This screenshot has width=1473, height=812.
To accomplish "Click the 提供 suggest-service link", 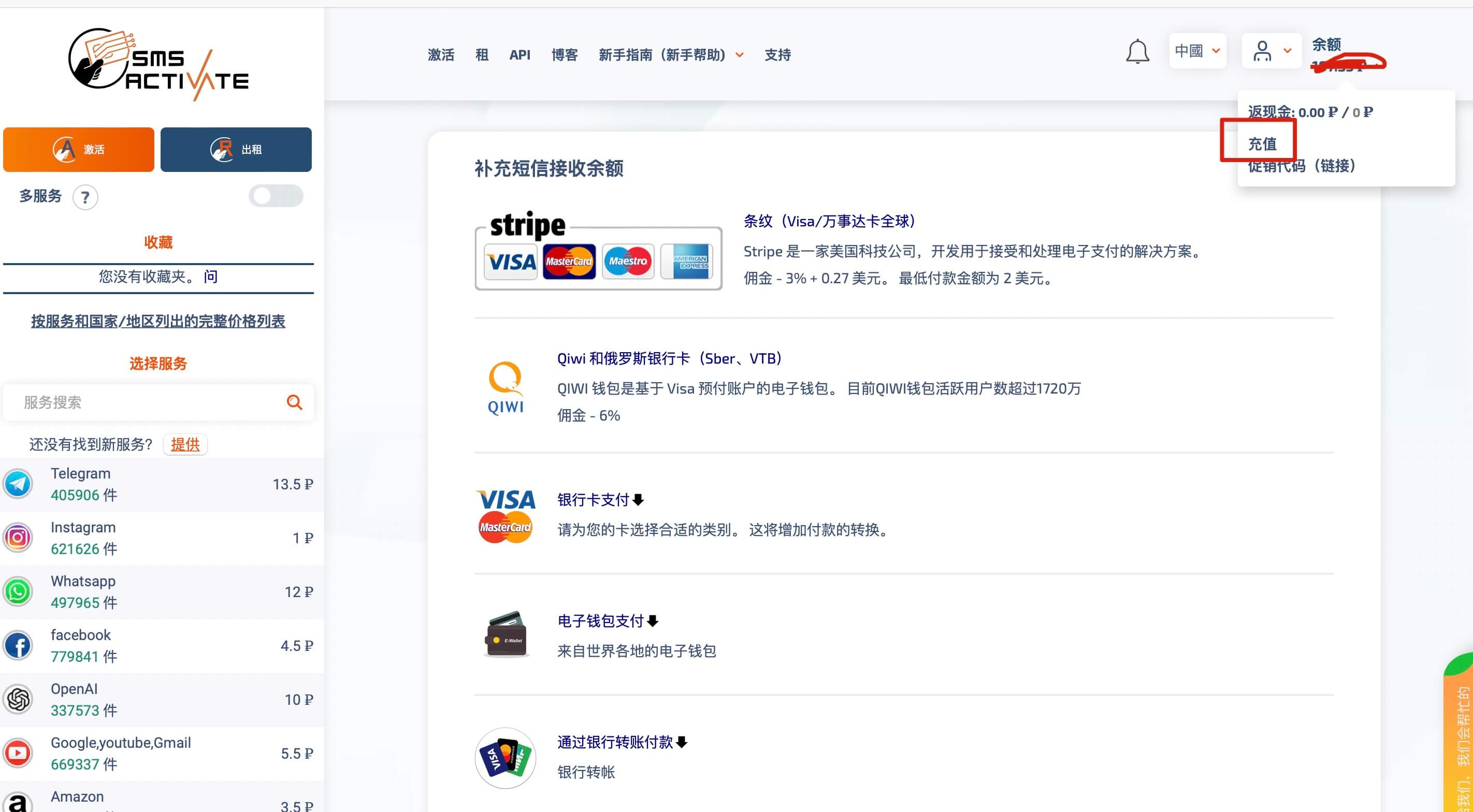I will coord(185,444).
